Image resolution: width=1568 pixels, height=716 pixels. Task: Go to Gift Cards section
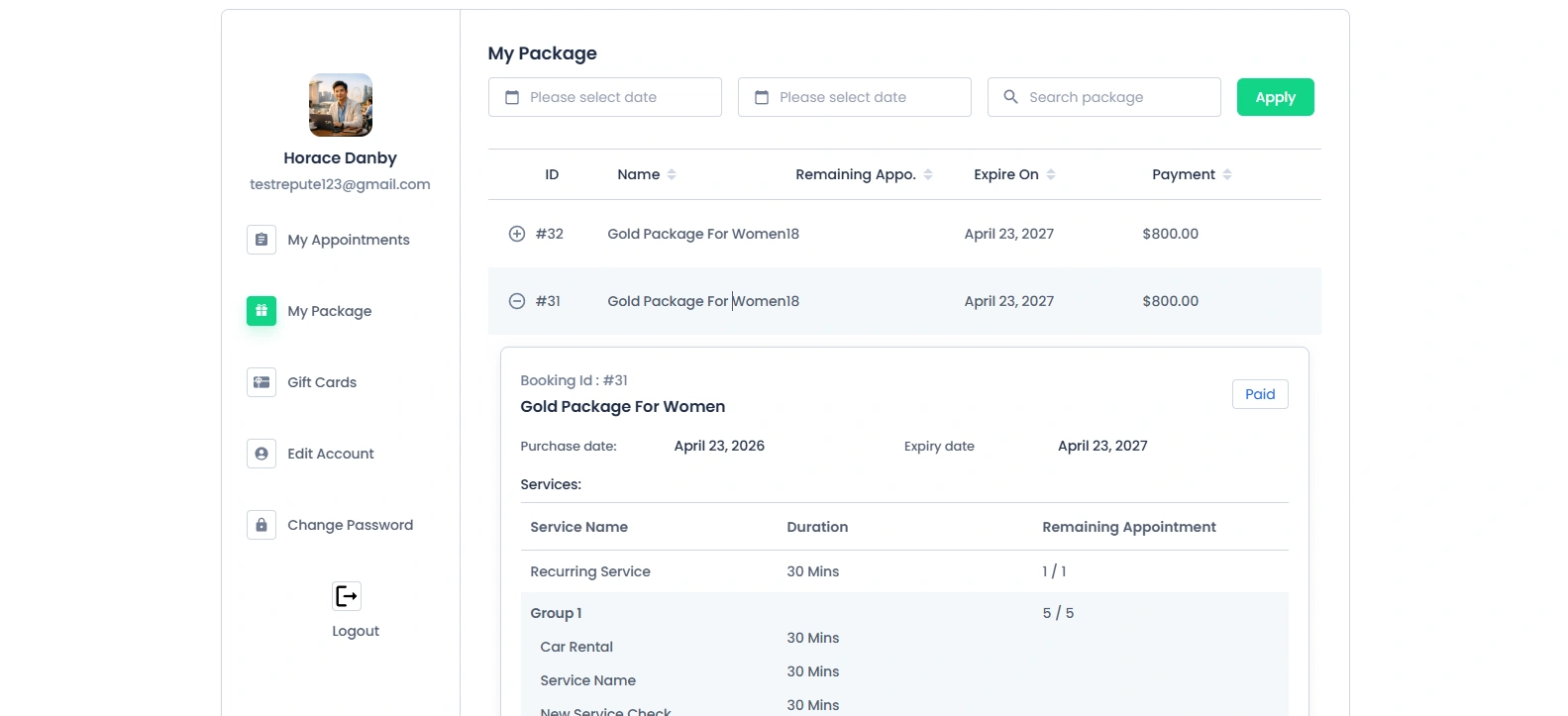[322, 382]
